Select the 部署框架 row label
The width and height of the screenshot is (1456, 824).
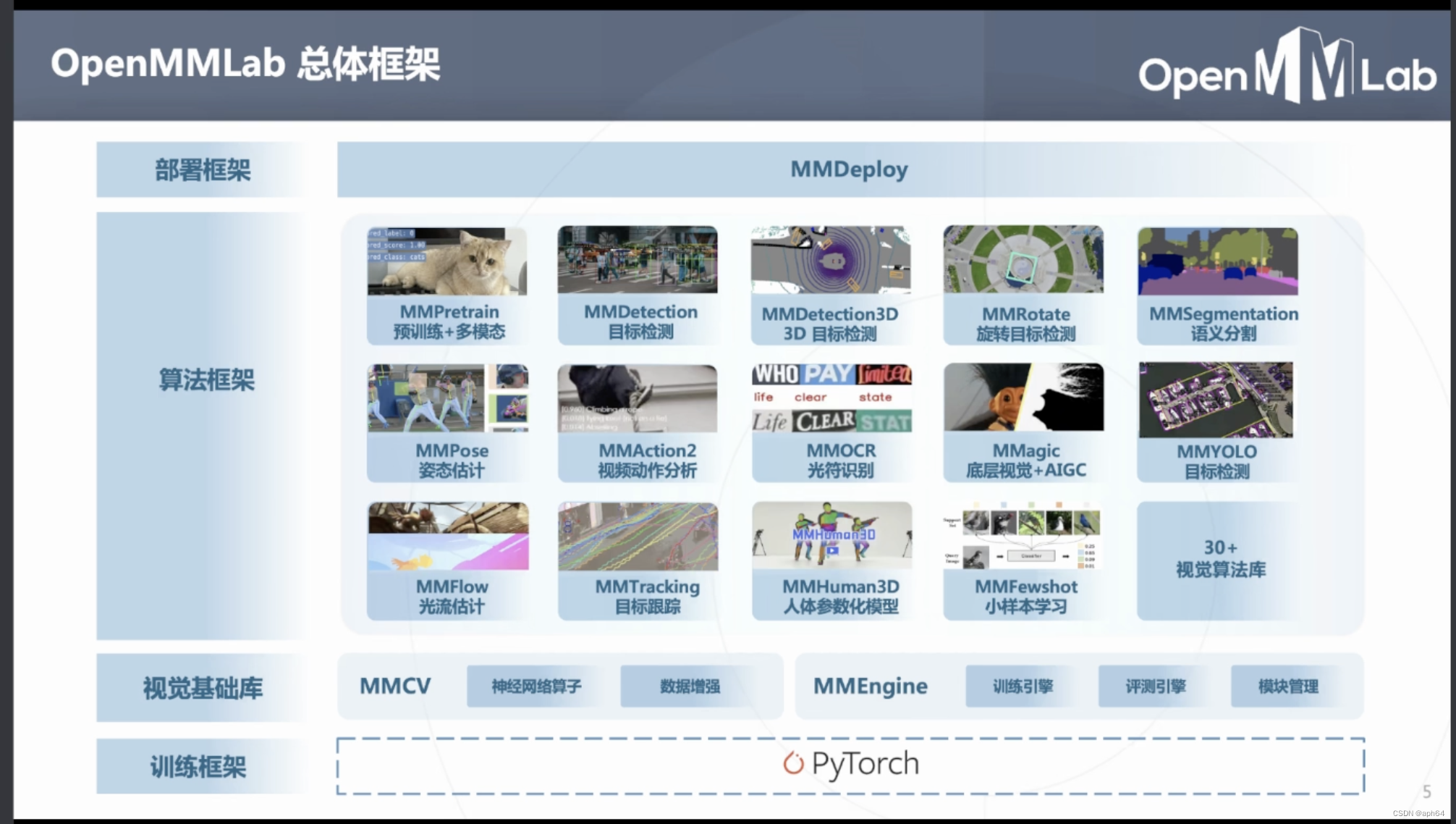click(x=203, y=169)
